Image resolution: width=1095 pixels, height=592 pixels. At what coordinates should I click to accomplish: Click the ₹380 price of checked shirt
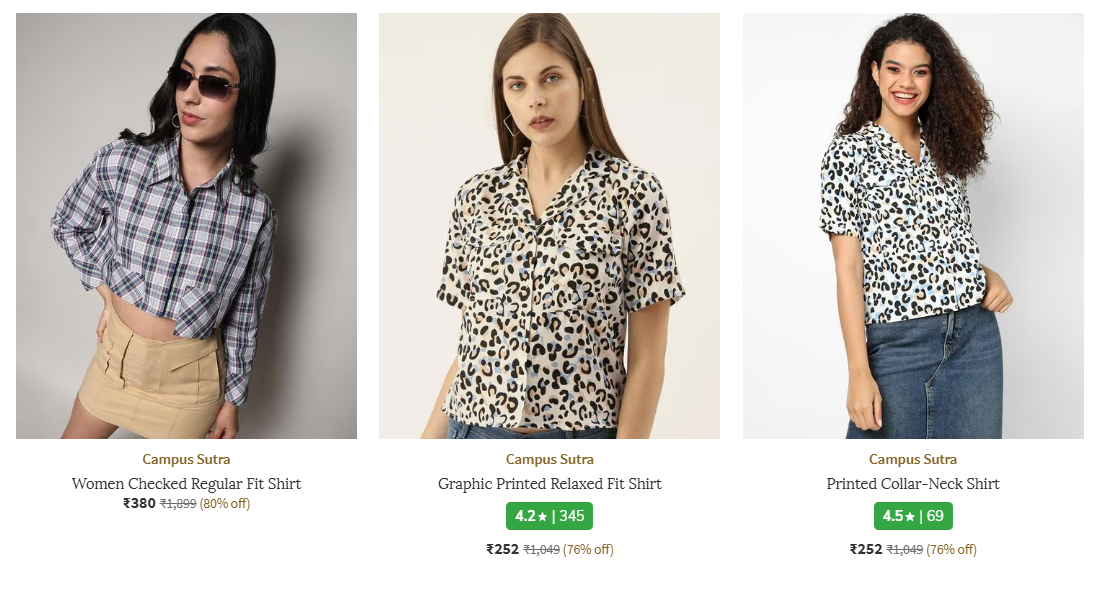click(x=139, y=503)
